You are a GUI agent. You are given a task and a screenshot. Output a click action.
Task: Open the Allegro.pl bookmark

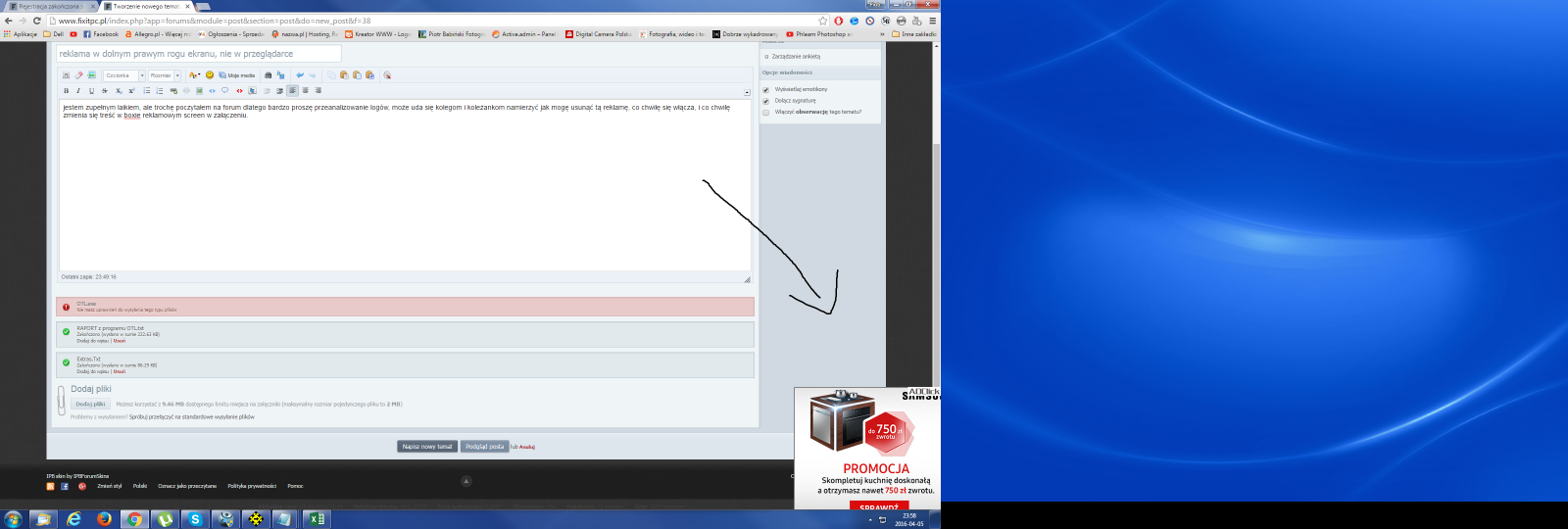pyautogui.click(x=158, y=34)
